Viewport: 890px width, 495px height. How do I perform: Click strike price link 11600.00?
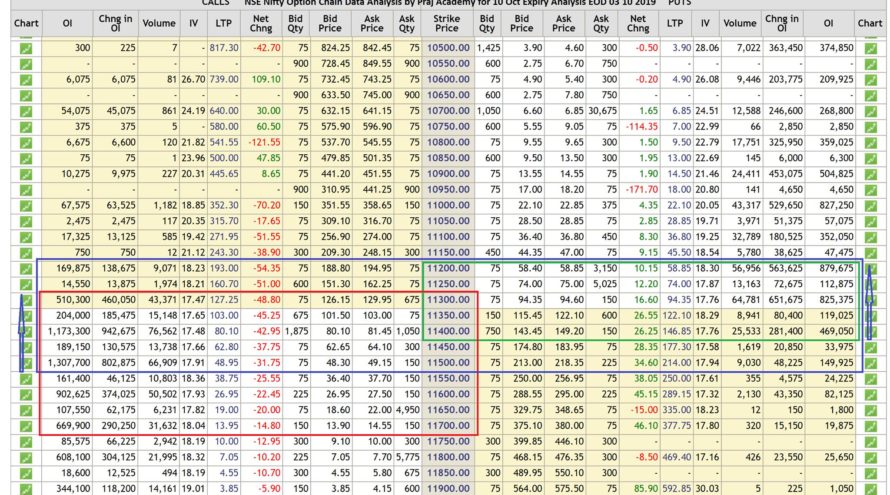448,394
